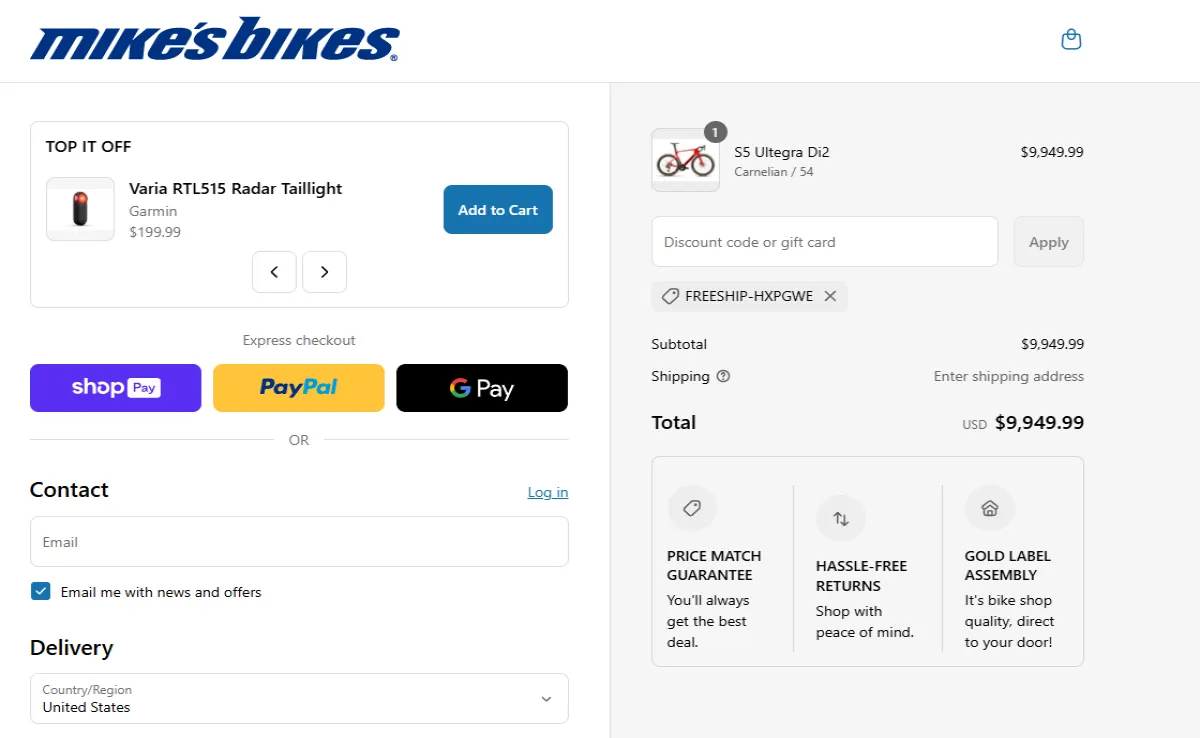Remove the FREESHIP-HXPGWE discount code
The image size is (1200, 738).
(x=829, y=296)
